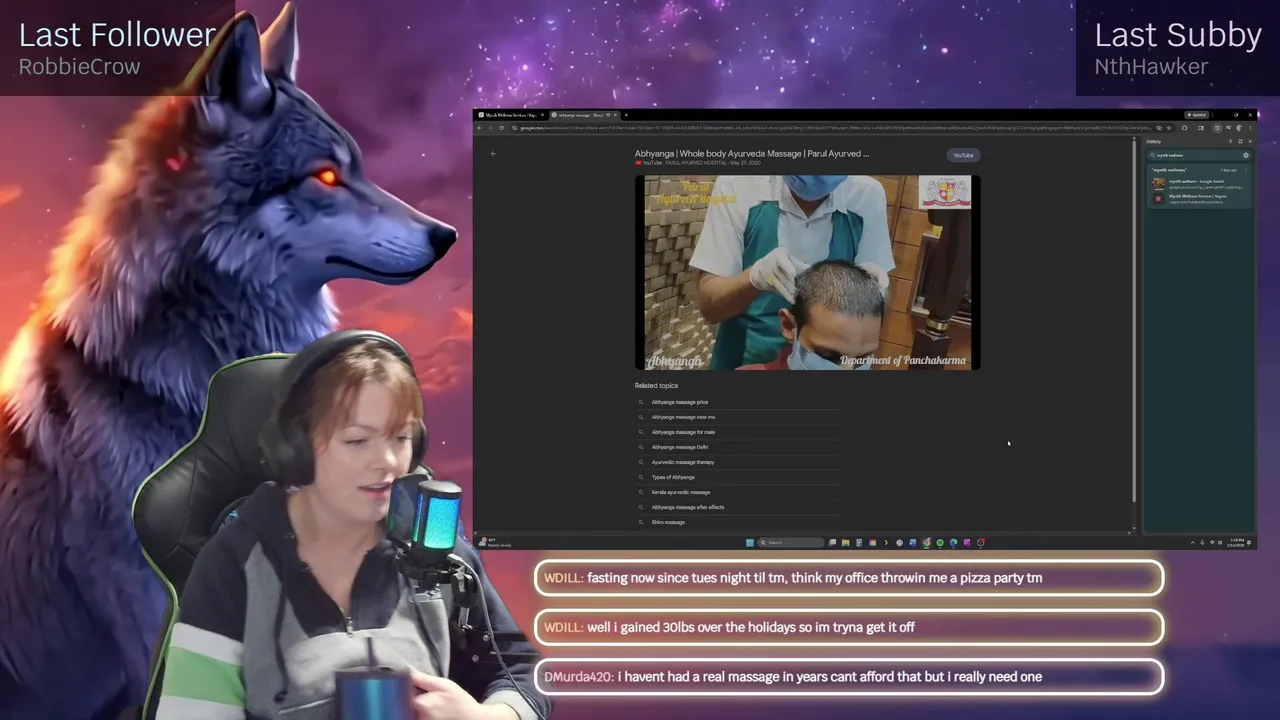Image resolution: width=1280 pixels, height=720 pixels.
Task: Click NthHawker under Last Subby
Action: click(x=1151, y=67)
